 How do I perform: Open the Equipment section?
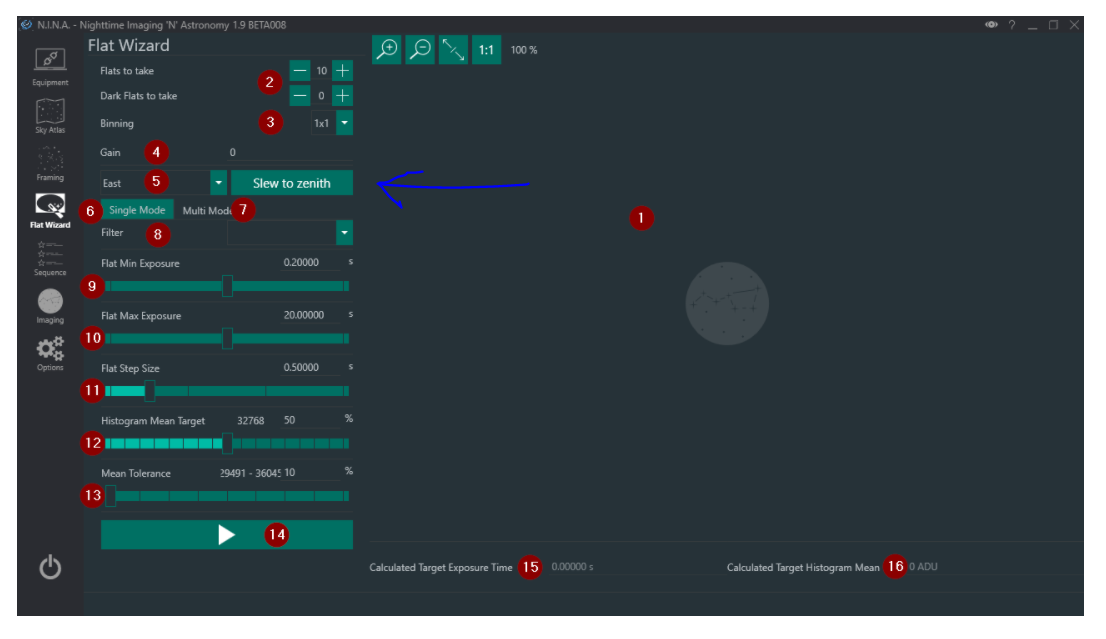coord(50,67)
